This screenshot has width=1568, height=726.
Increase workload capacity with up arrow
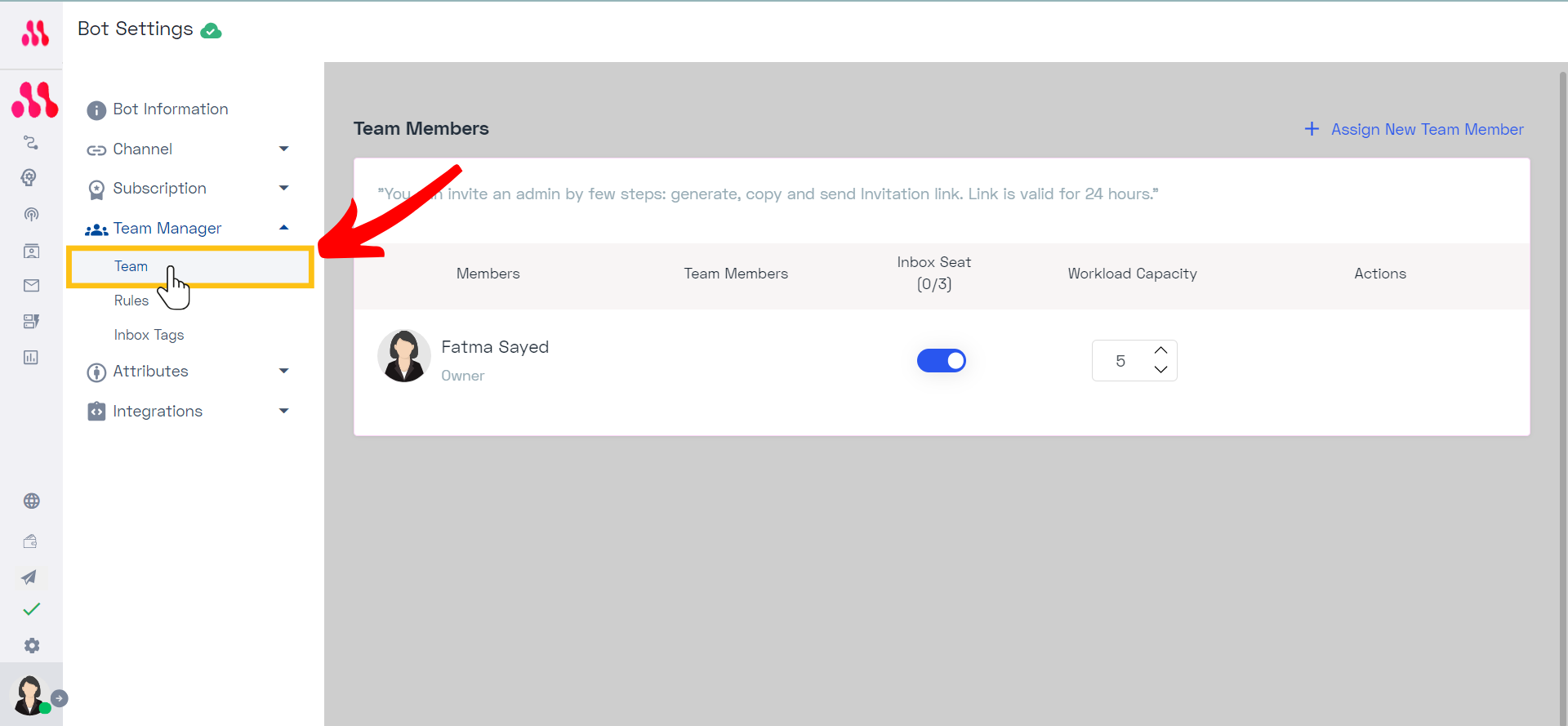coord(1160,350)
